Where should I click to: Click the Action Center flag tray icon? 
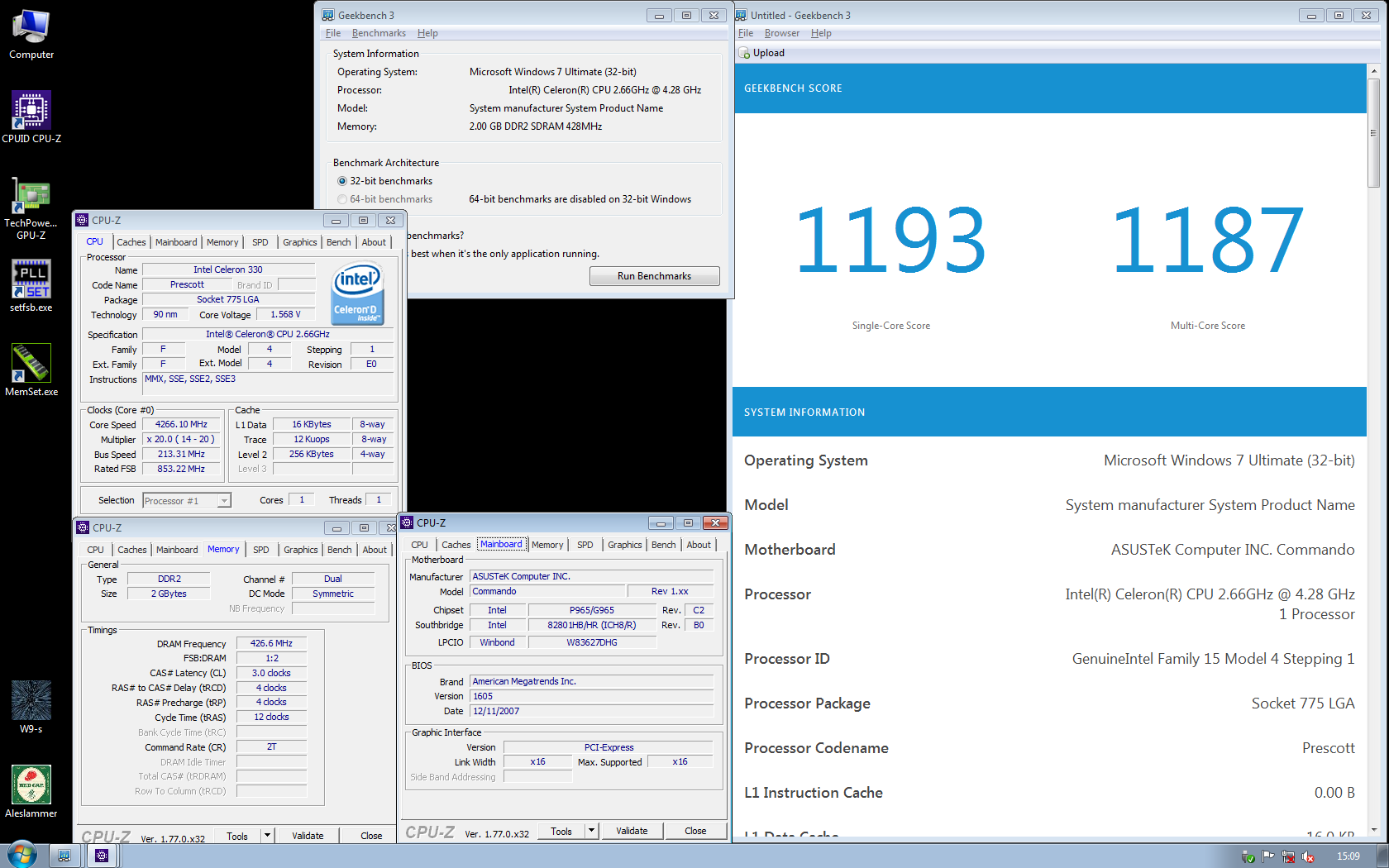(1267, 856)
